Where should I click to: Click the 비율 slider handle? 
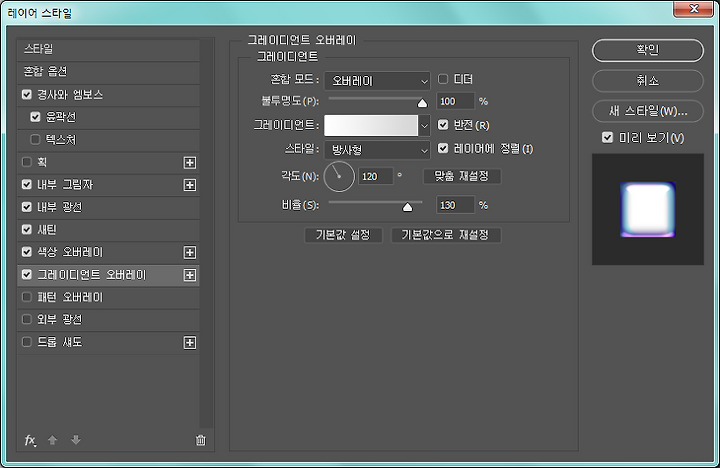[x=407, y=208]
